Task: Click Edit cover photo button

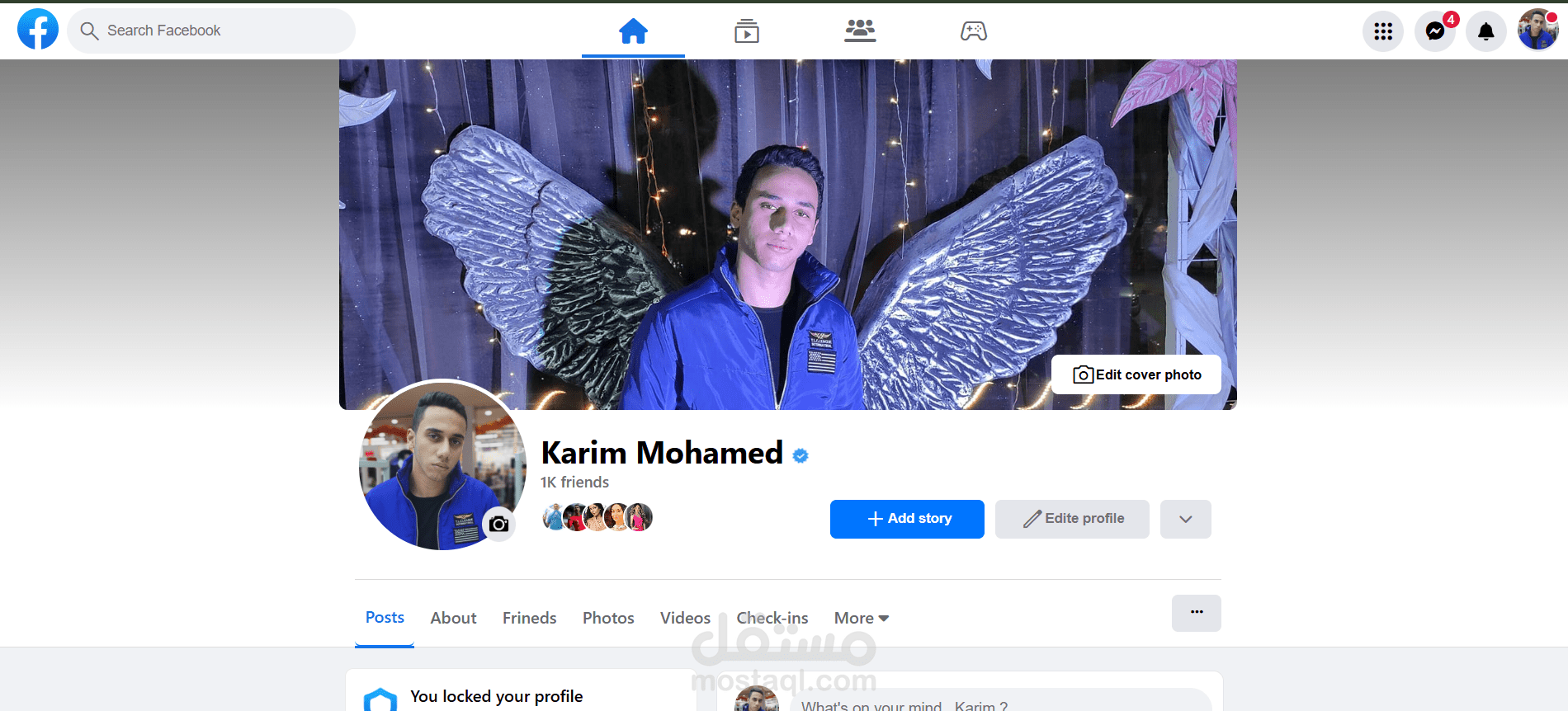Action: (1136, 374)
